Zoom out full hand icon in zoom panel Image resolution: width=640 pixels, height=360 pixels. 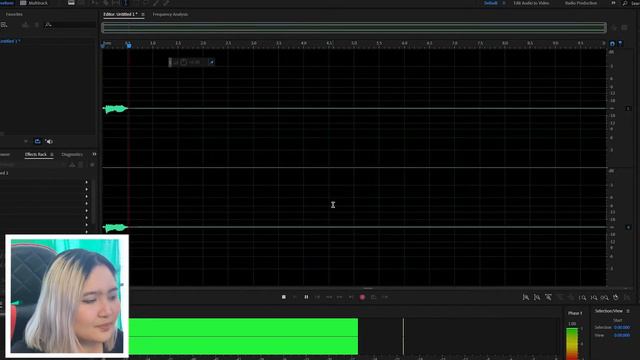tap(616, 298)
